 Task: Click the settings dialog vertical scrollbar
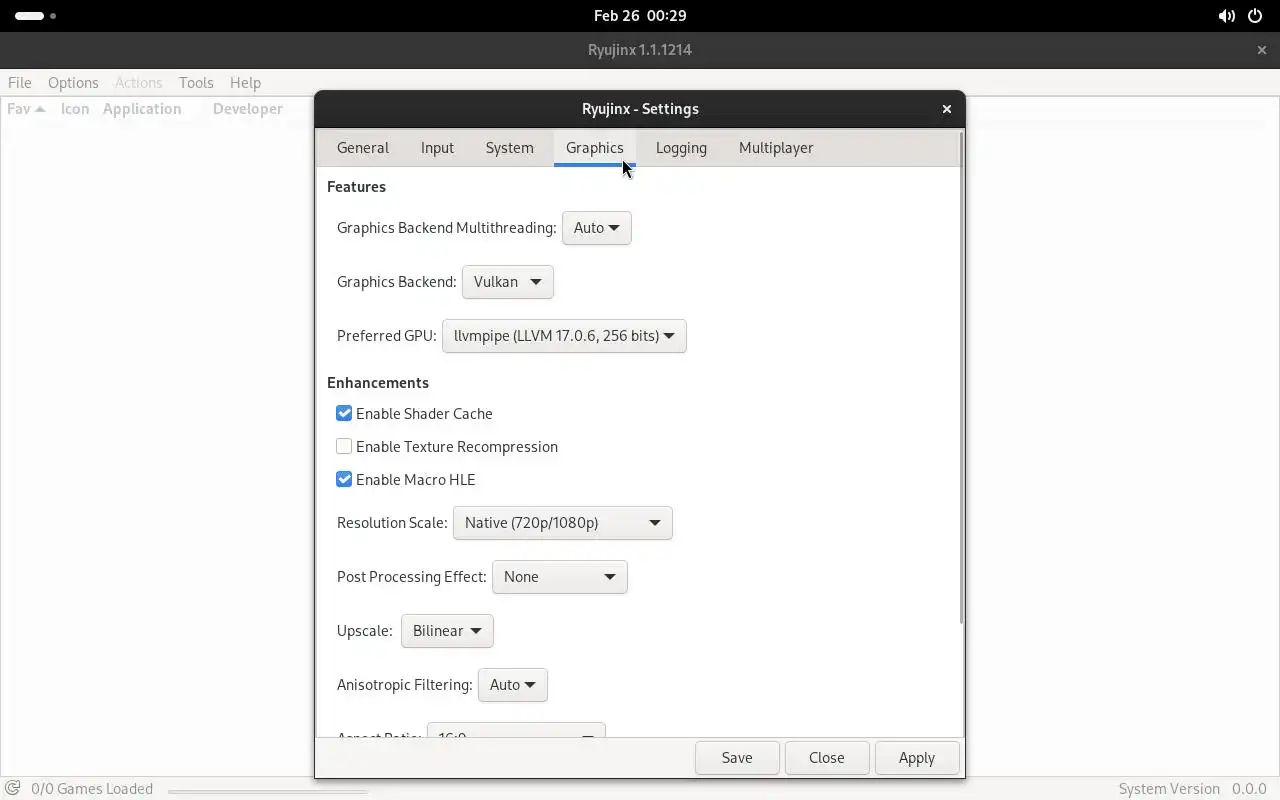point(961,378)
